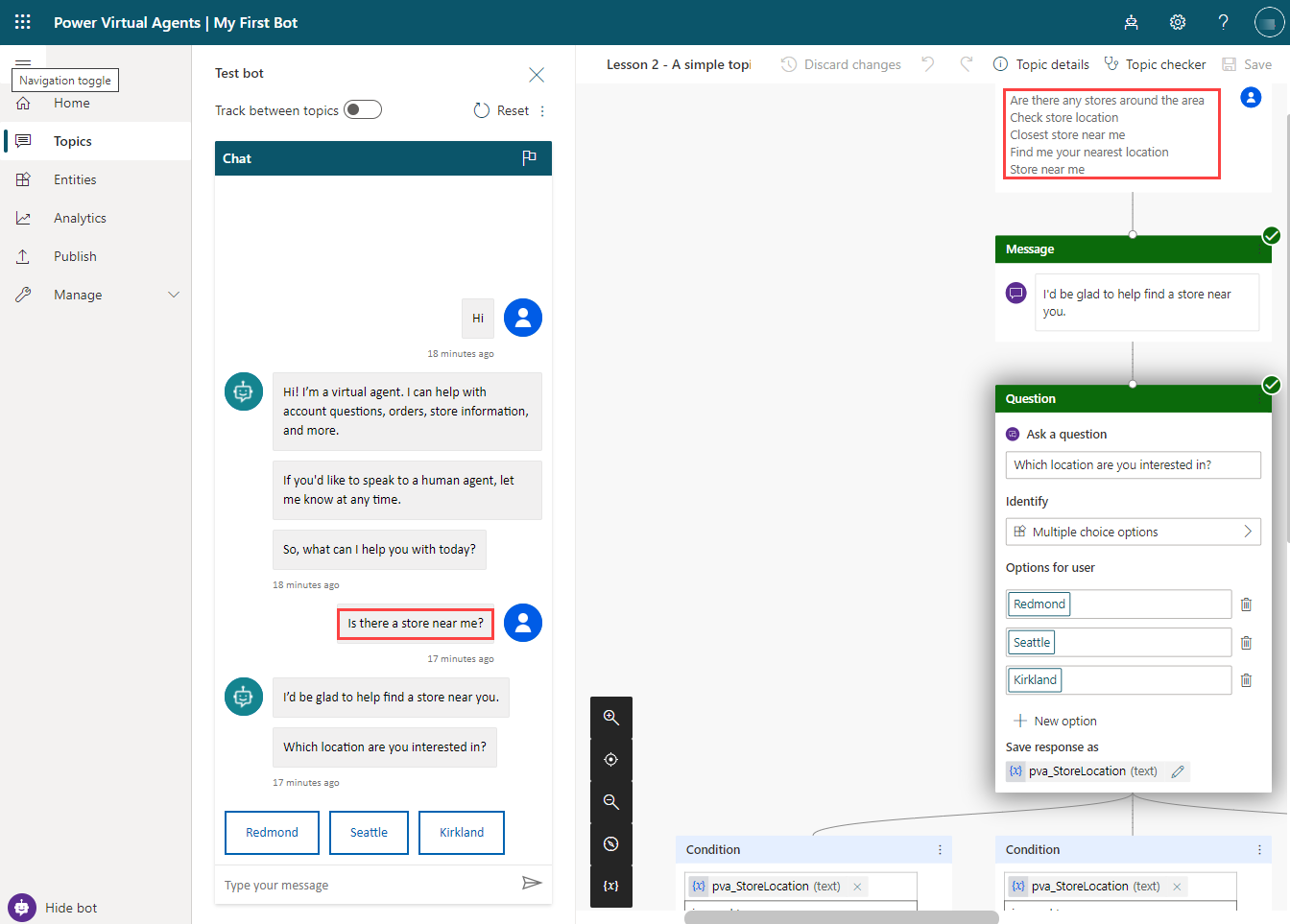Viewport: 1290px width, 924px height.
Task: Open Publish in sidebar
Action: (x=75, y=256)
